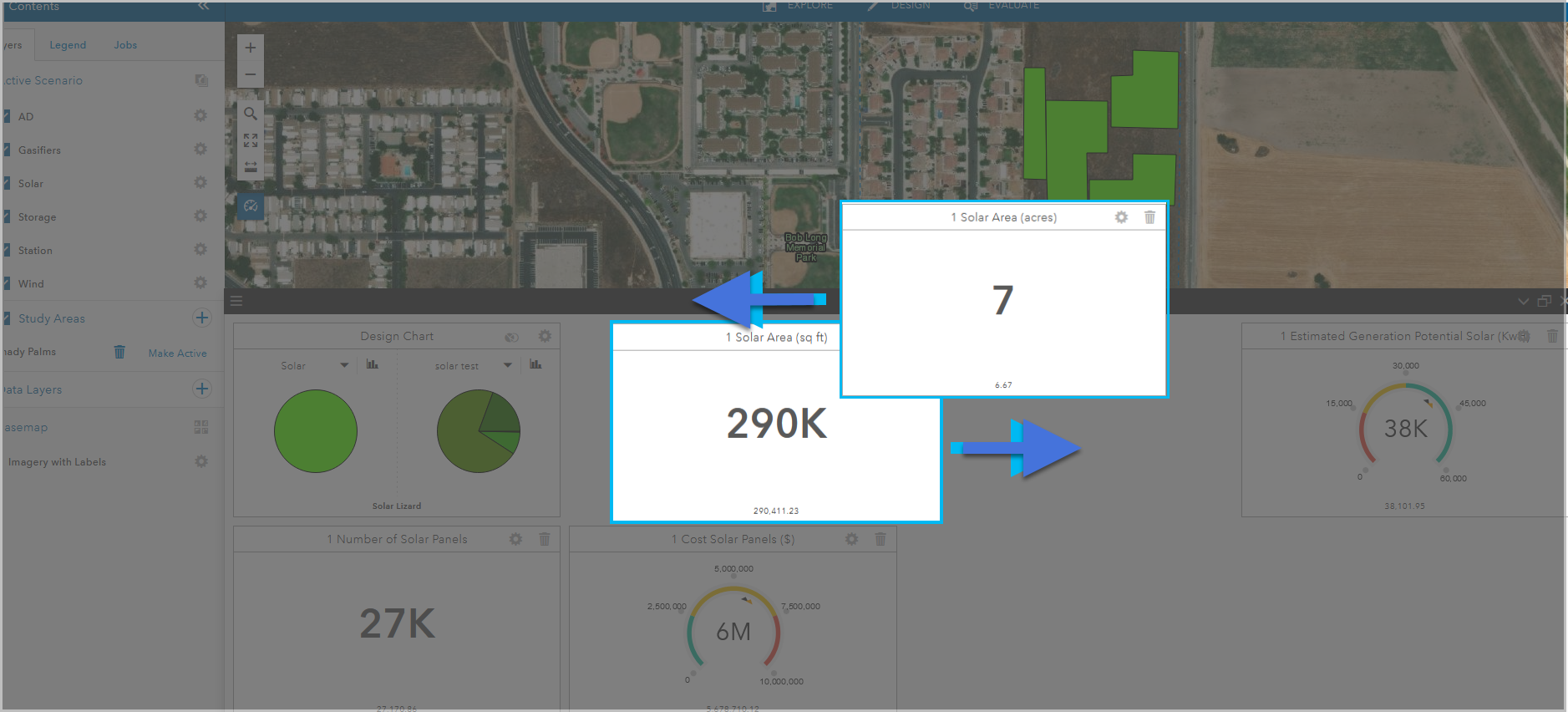Viewport: 1568px width, 712px height.
Task: Select the measure tool on the map
Action: pyautogui.click(x=251, y=167)
